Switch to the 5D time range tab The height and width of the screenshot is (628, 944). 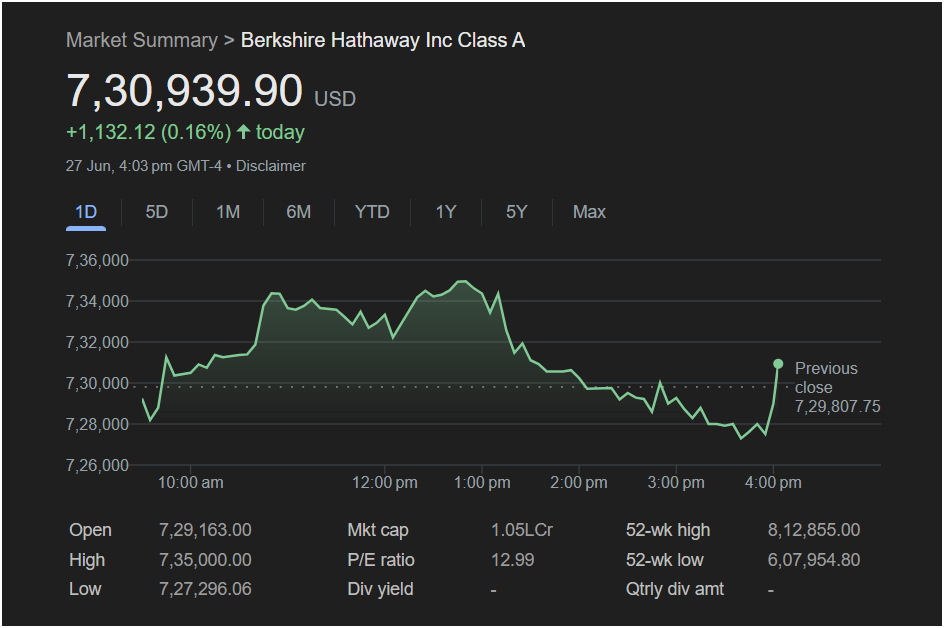click(x=157, y=212)
